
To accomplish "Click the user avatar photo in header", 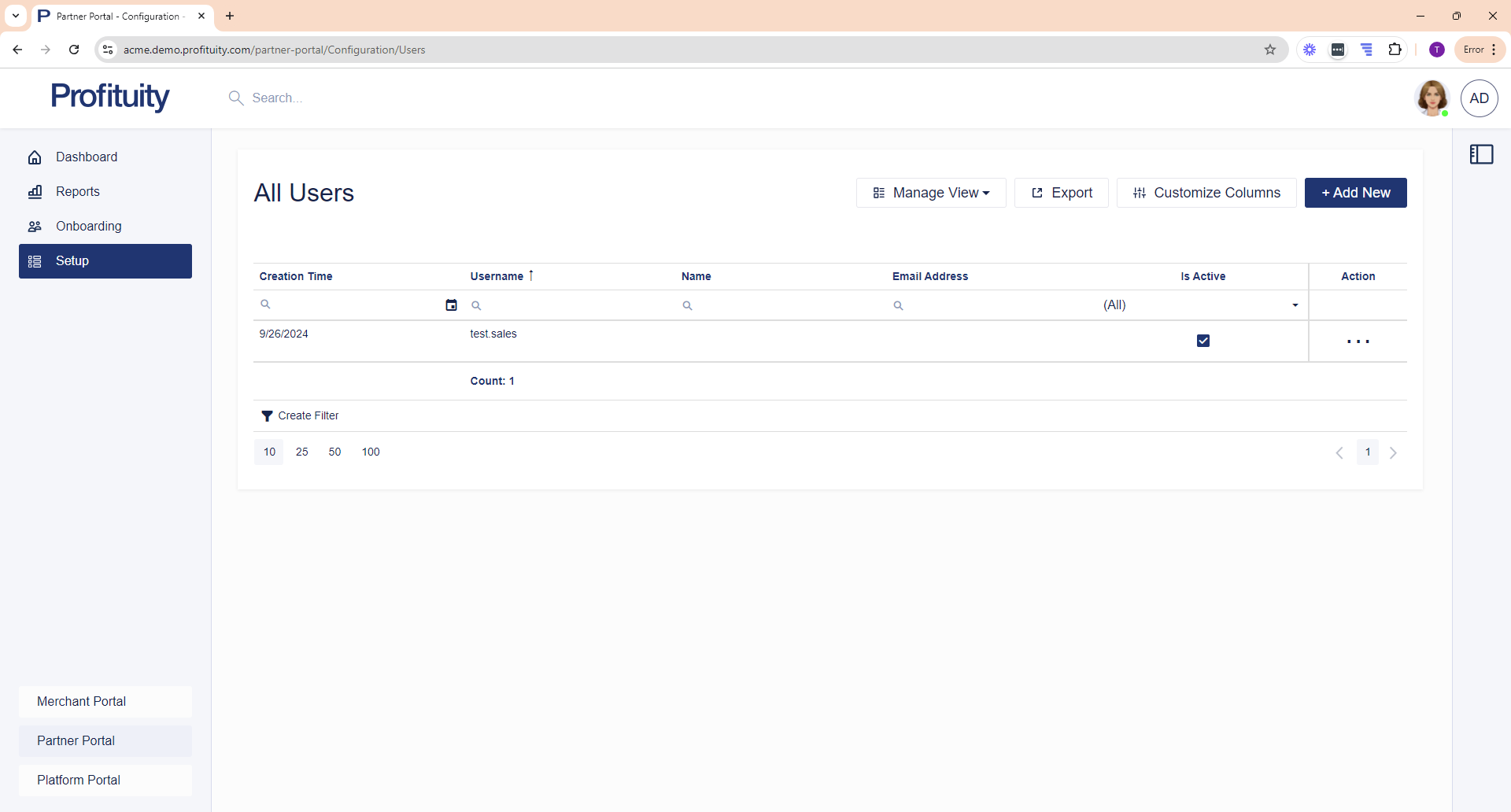I will 1432,98.
